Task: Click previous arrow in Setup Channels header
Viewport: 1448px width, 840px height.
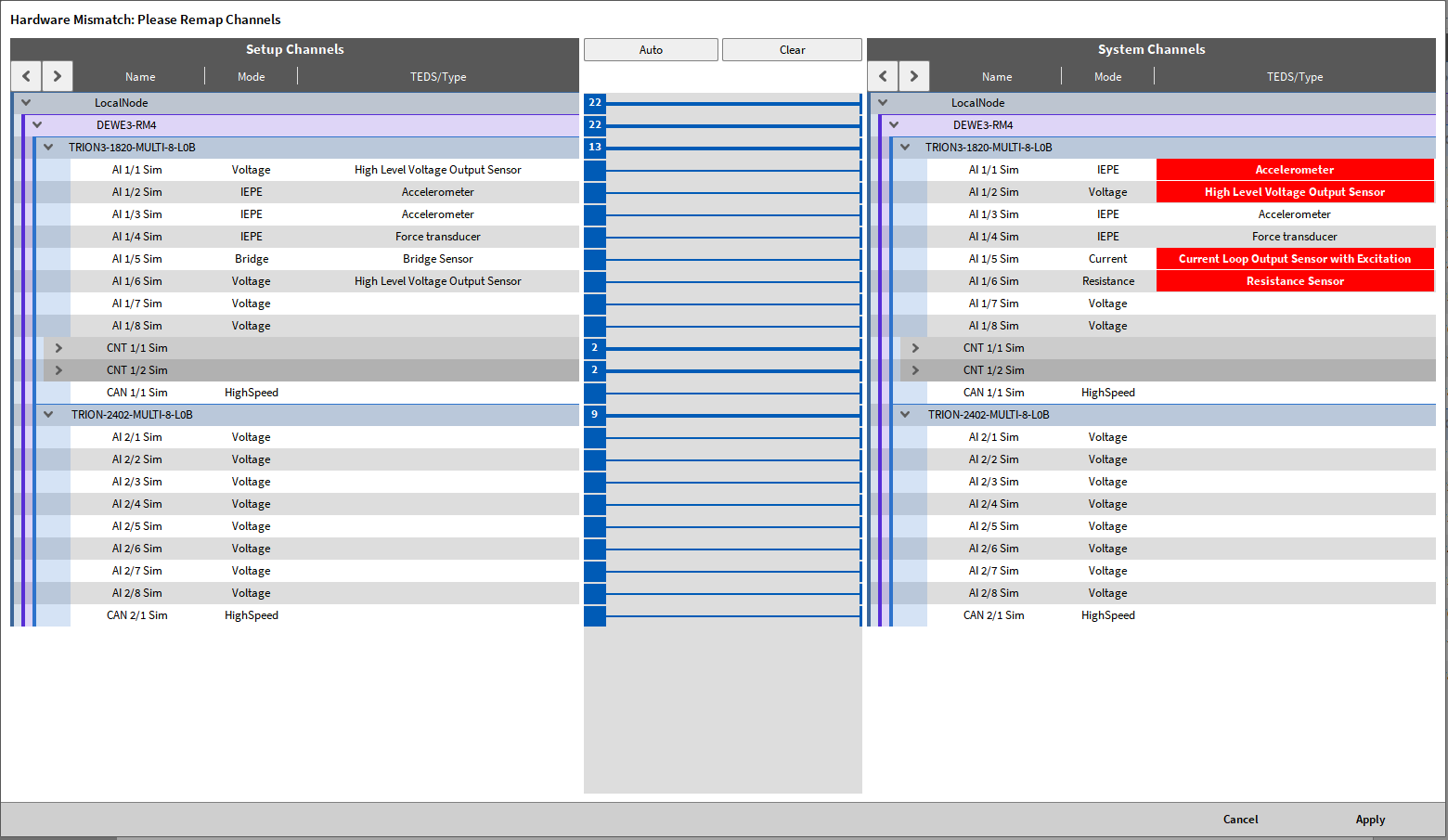Action: pyautogui.click(x=26, y=76)
